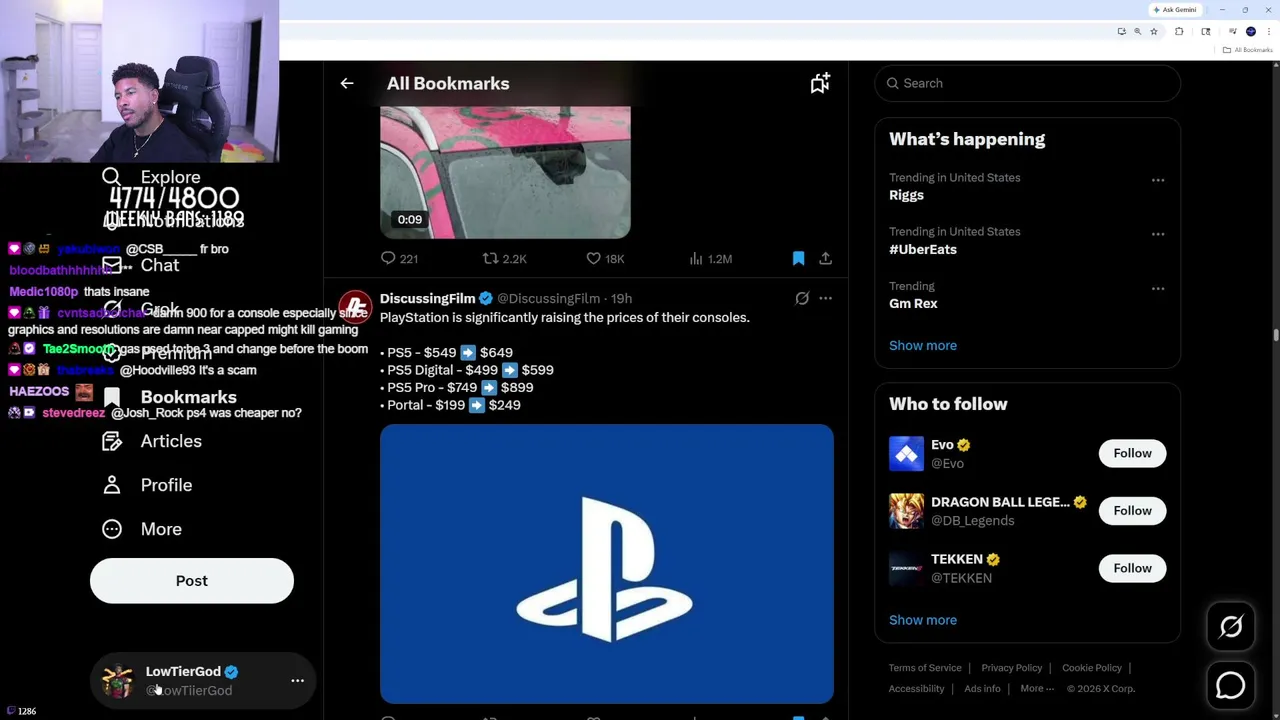Click Chrome's zoom magnifier icon
Screen dimensions: 1280x720
pyautogui.click(x=1137, y=31)
